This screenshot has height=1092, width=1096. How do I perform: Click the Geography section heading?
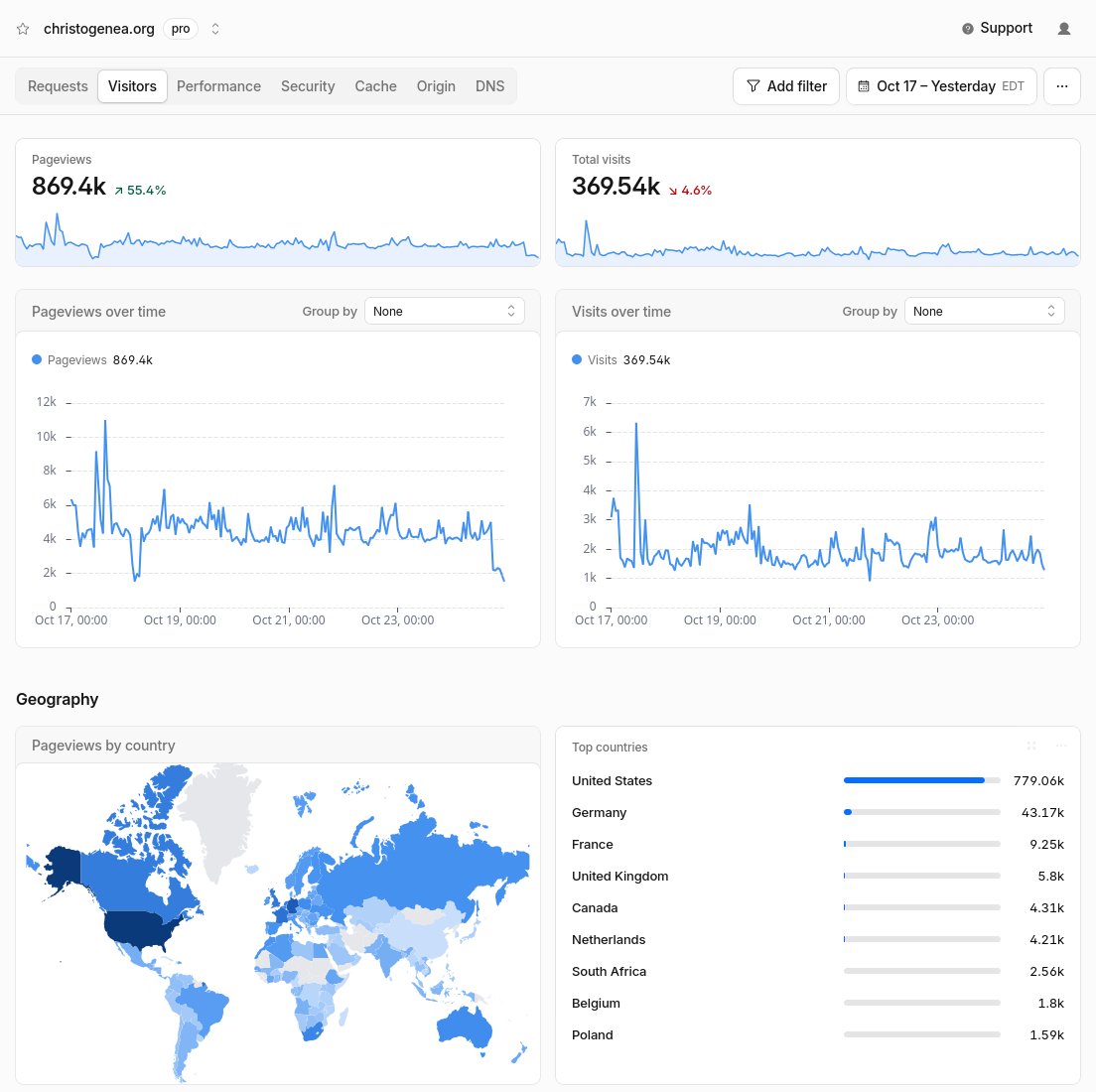click(58, 699)
